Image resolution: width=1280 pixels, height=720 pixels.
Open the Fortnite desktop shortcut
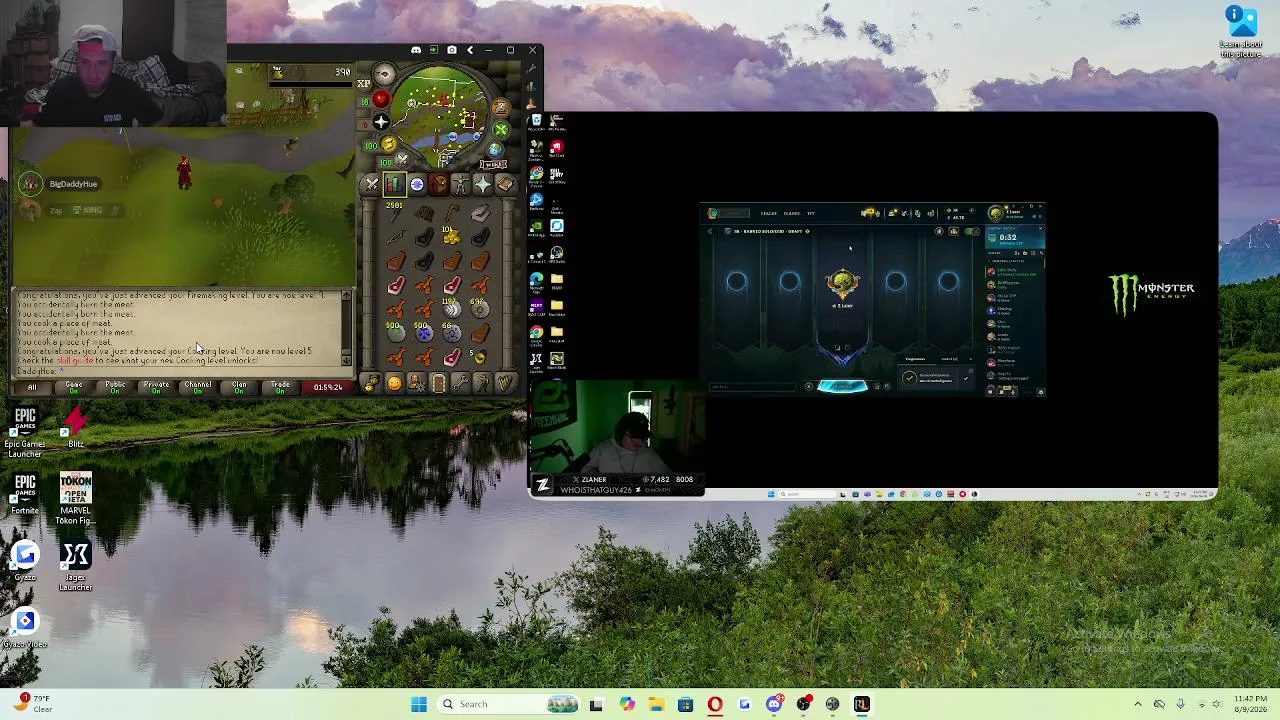pyautogui.click(x=25, y=495)
